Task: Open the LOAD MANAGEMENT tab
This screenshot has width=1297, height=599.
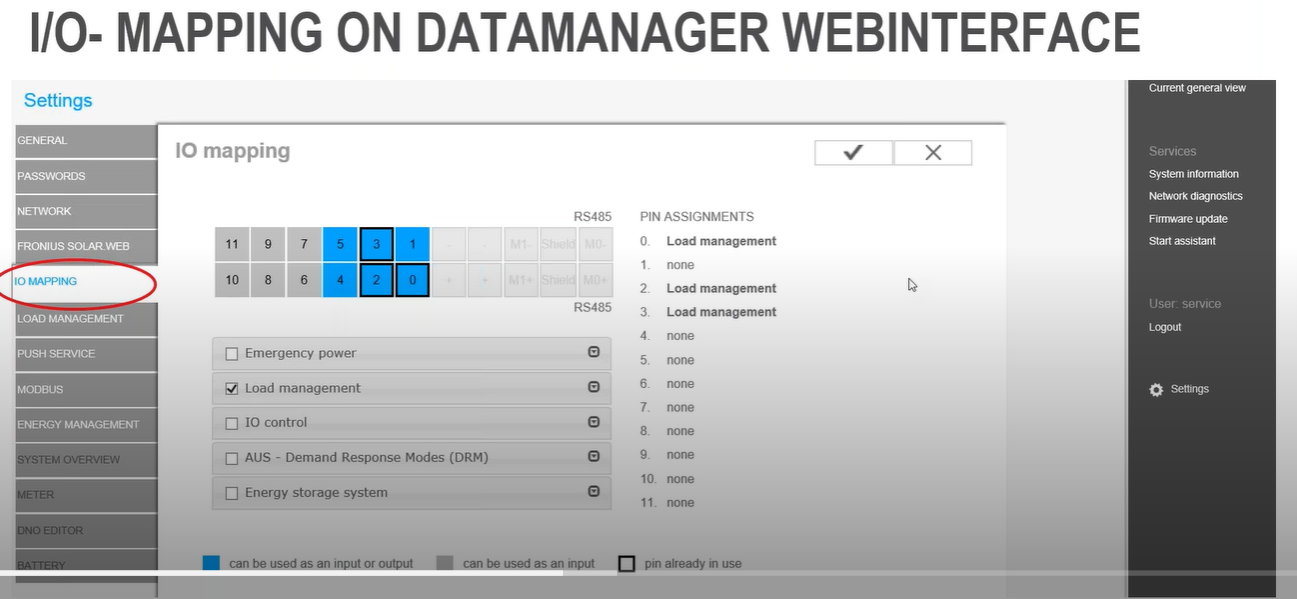Action: [x=86, y=319]
